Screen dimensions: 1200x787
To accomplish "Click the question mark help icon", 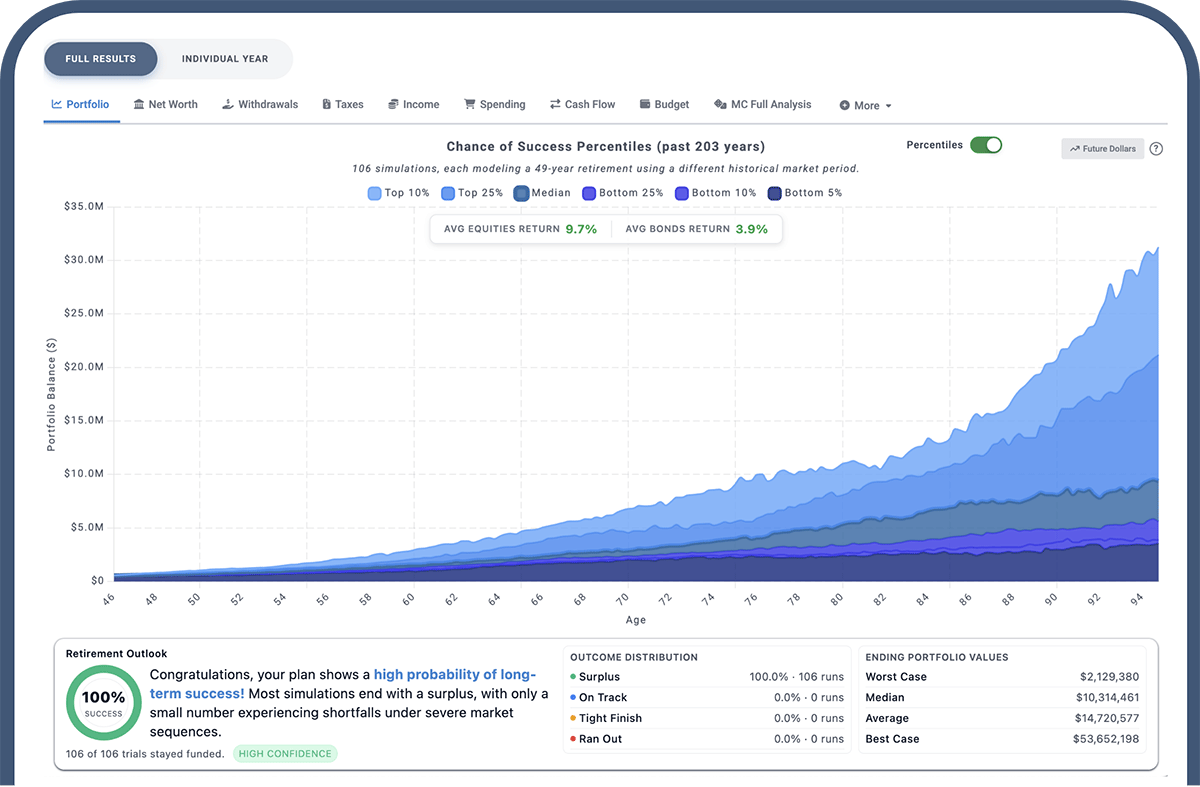I will coord(1157,148).
